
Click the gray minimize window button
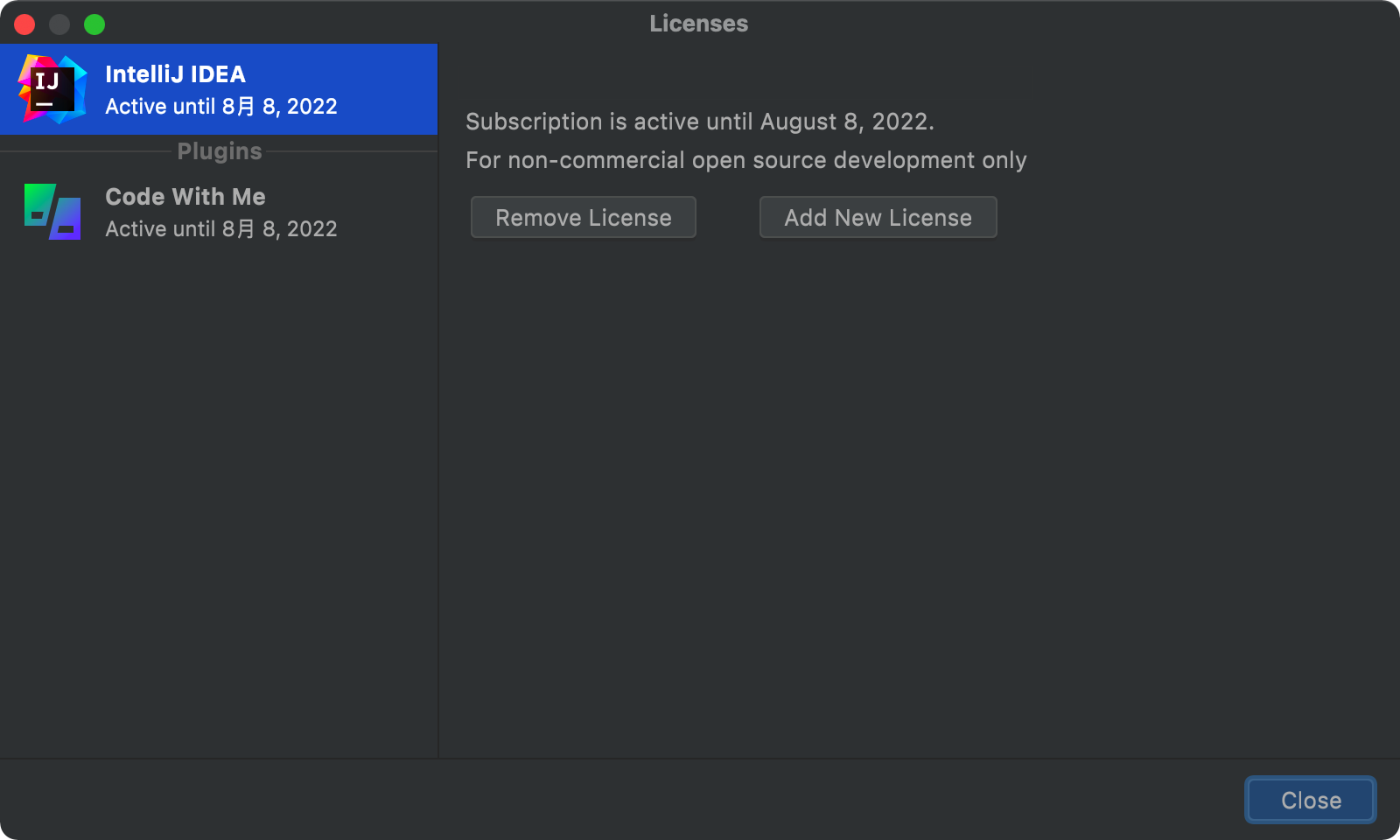[59, 24]
